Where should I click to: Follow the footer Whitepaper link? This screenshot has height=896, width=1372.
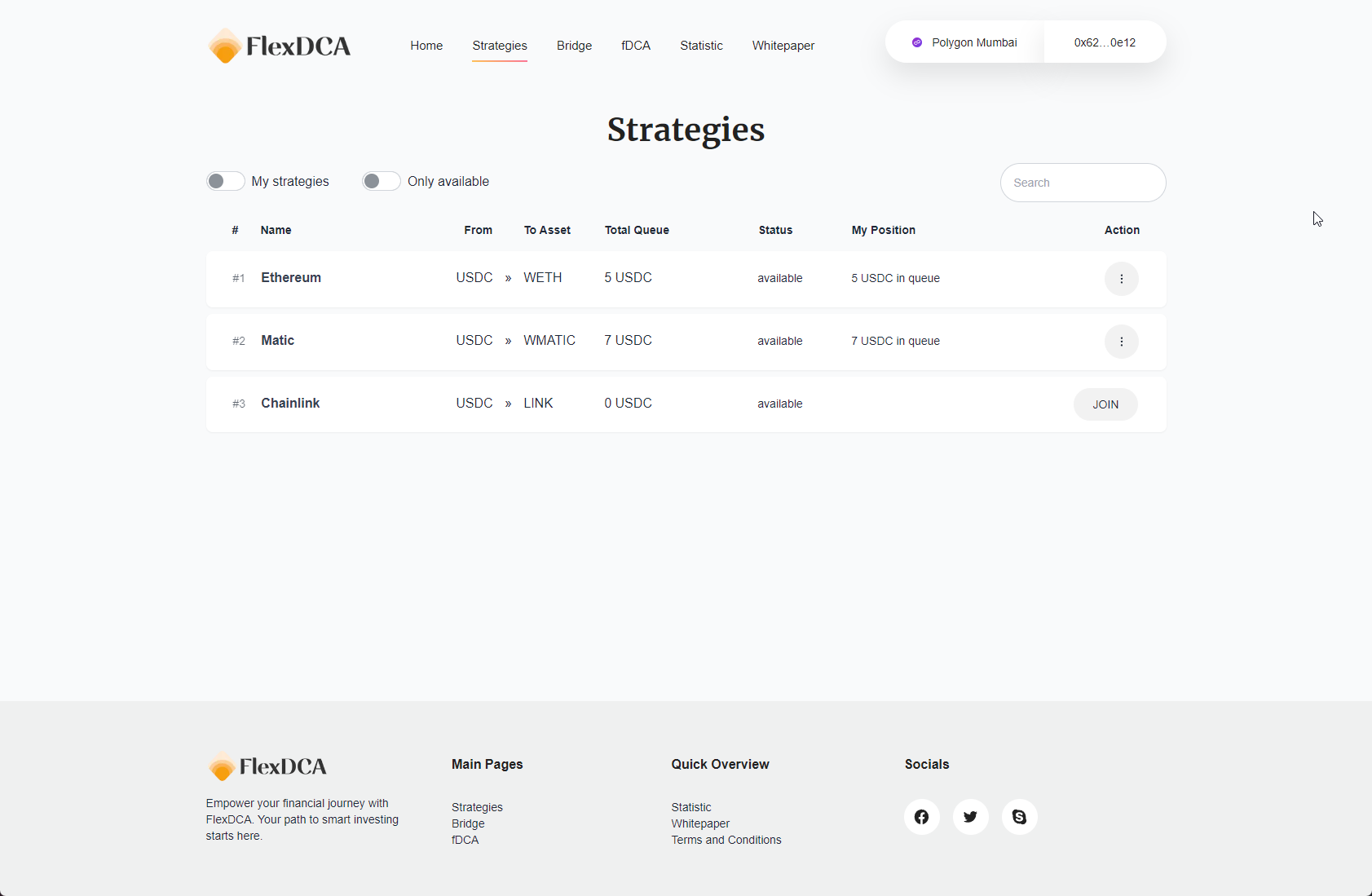click(700, 823)
